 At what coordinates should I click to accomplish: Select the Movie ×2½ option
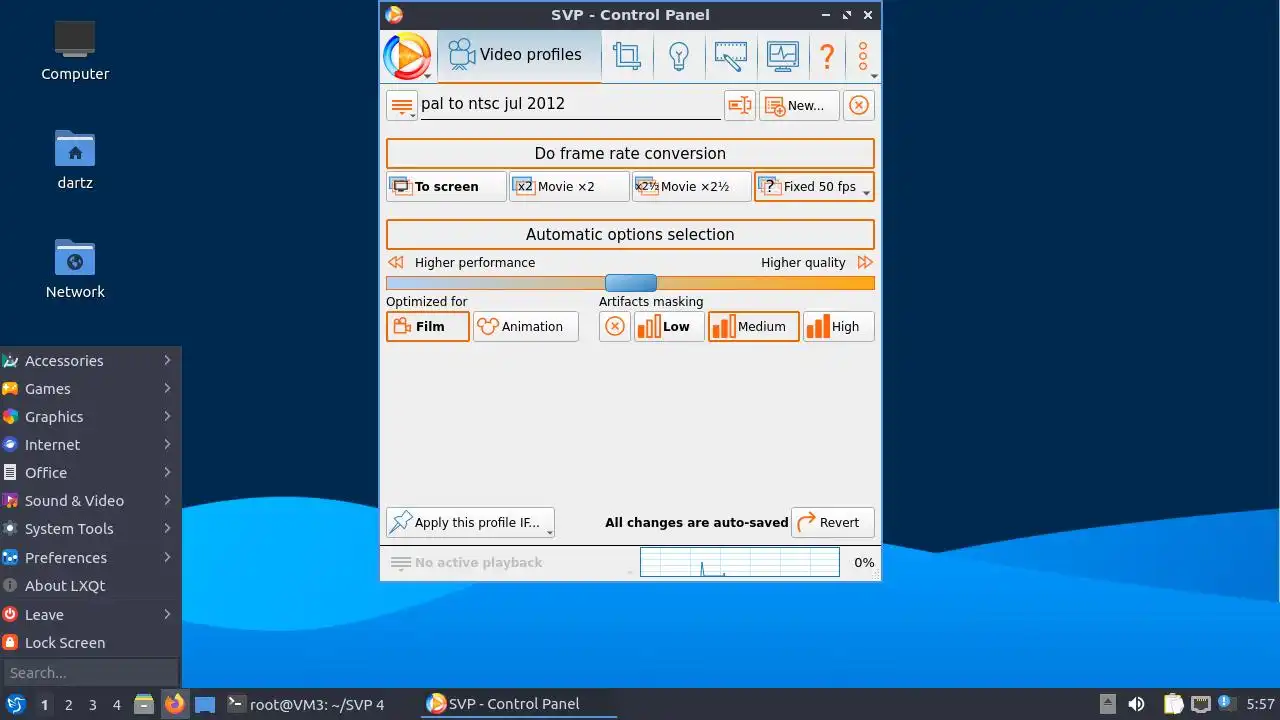pyautogui.click(x=692, y=186)
